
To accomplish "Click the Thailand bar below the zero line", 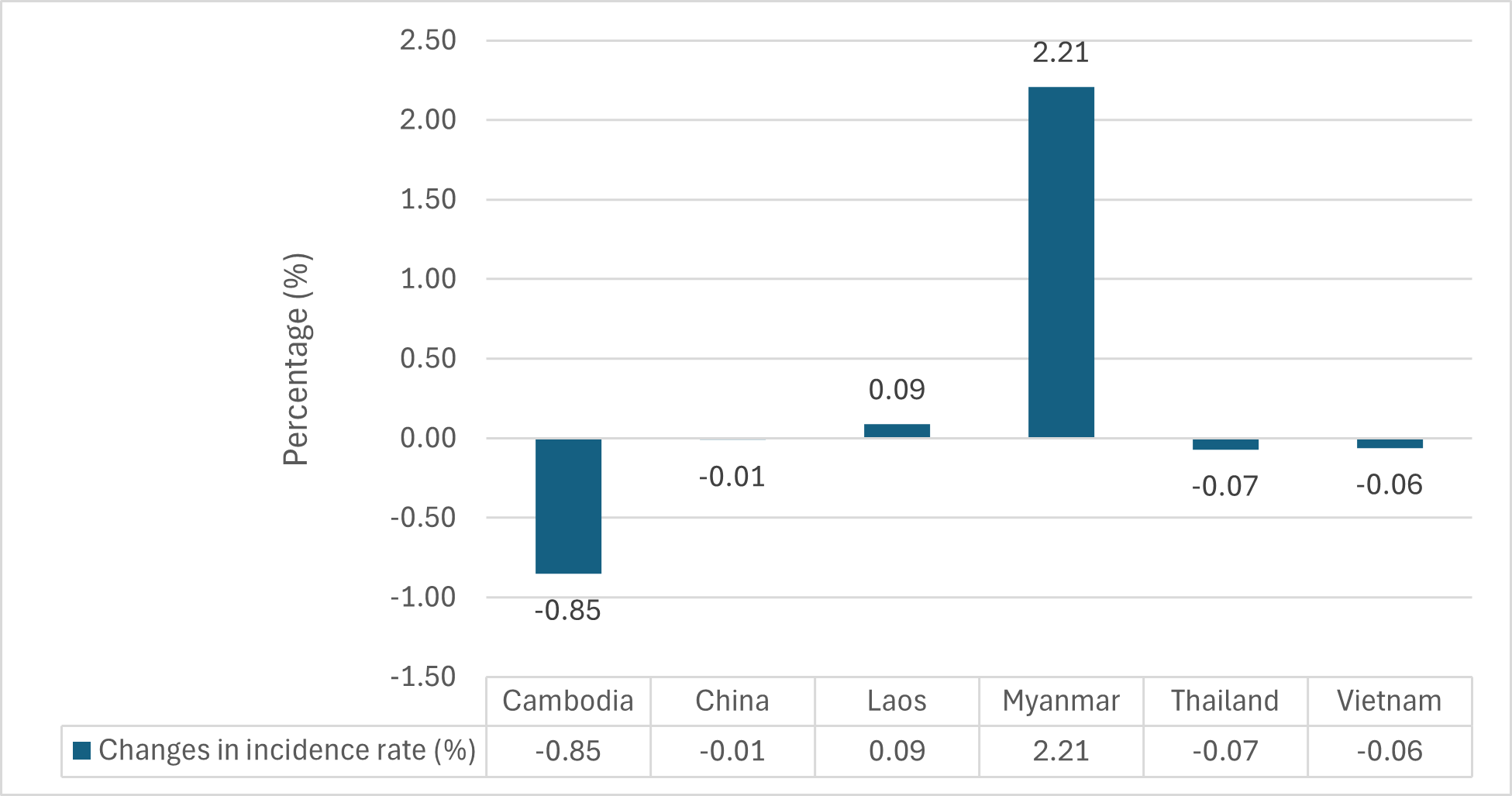I will coord(1224,444).
